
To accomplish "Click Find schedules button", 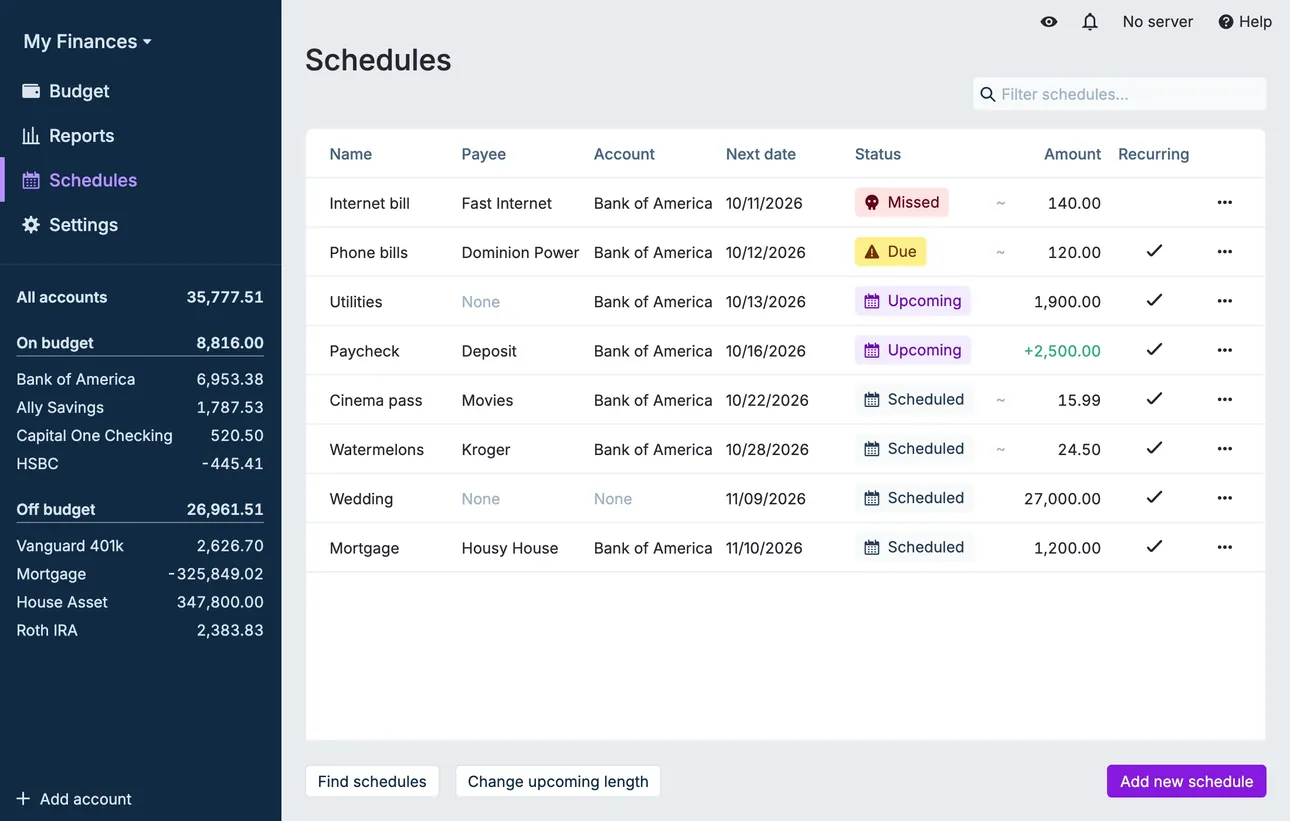I will pos(372,781).
